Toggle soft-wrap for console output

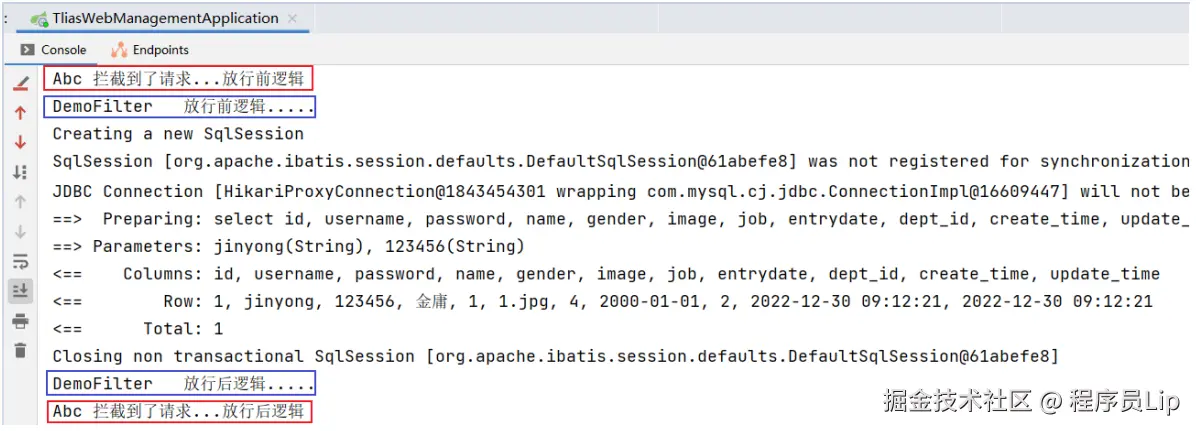coord(20,261)
